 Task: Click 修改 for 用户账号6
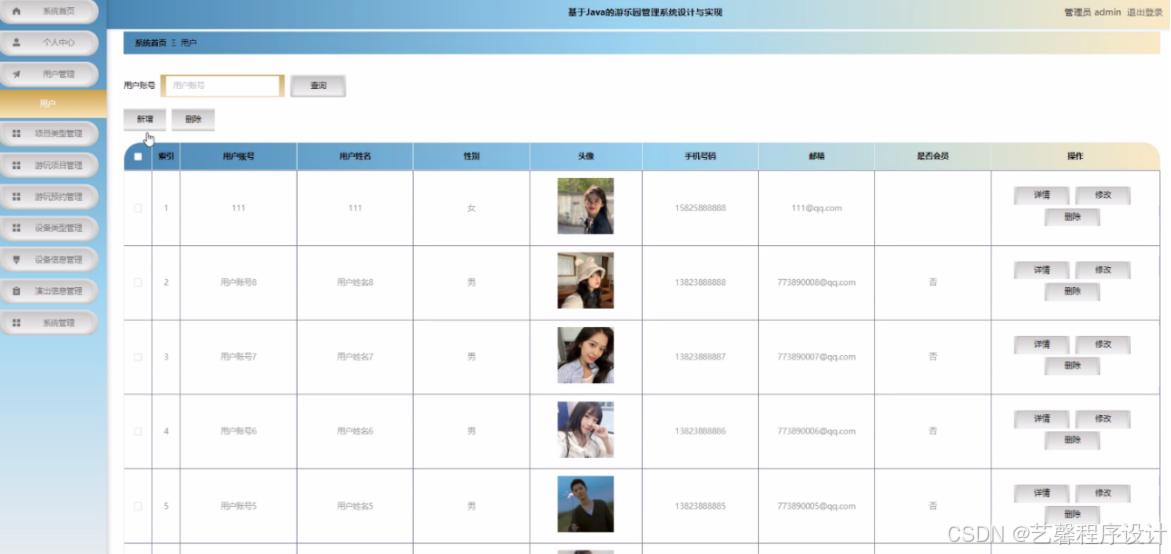point(1103,419)
